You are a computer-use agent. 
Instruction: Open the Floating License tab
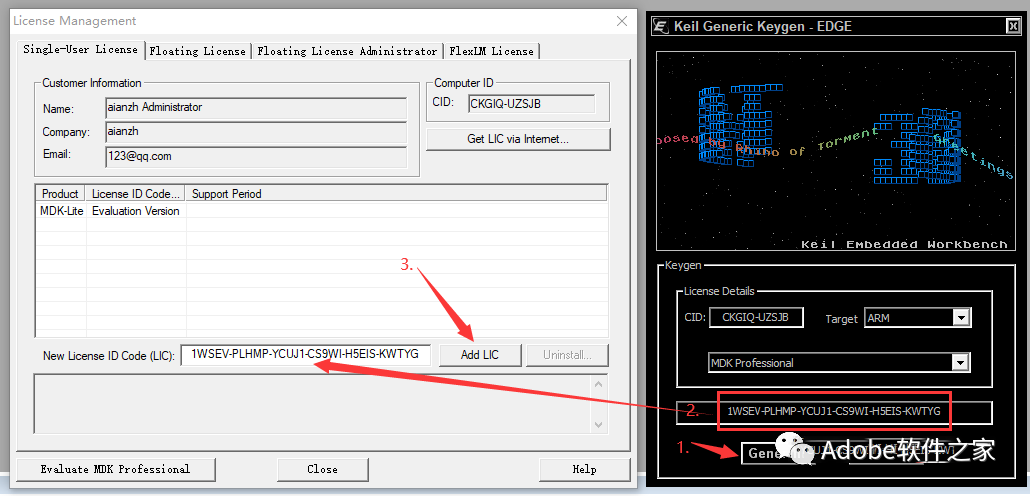click(x=197, y=51)
